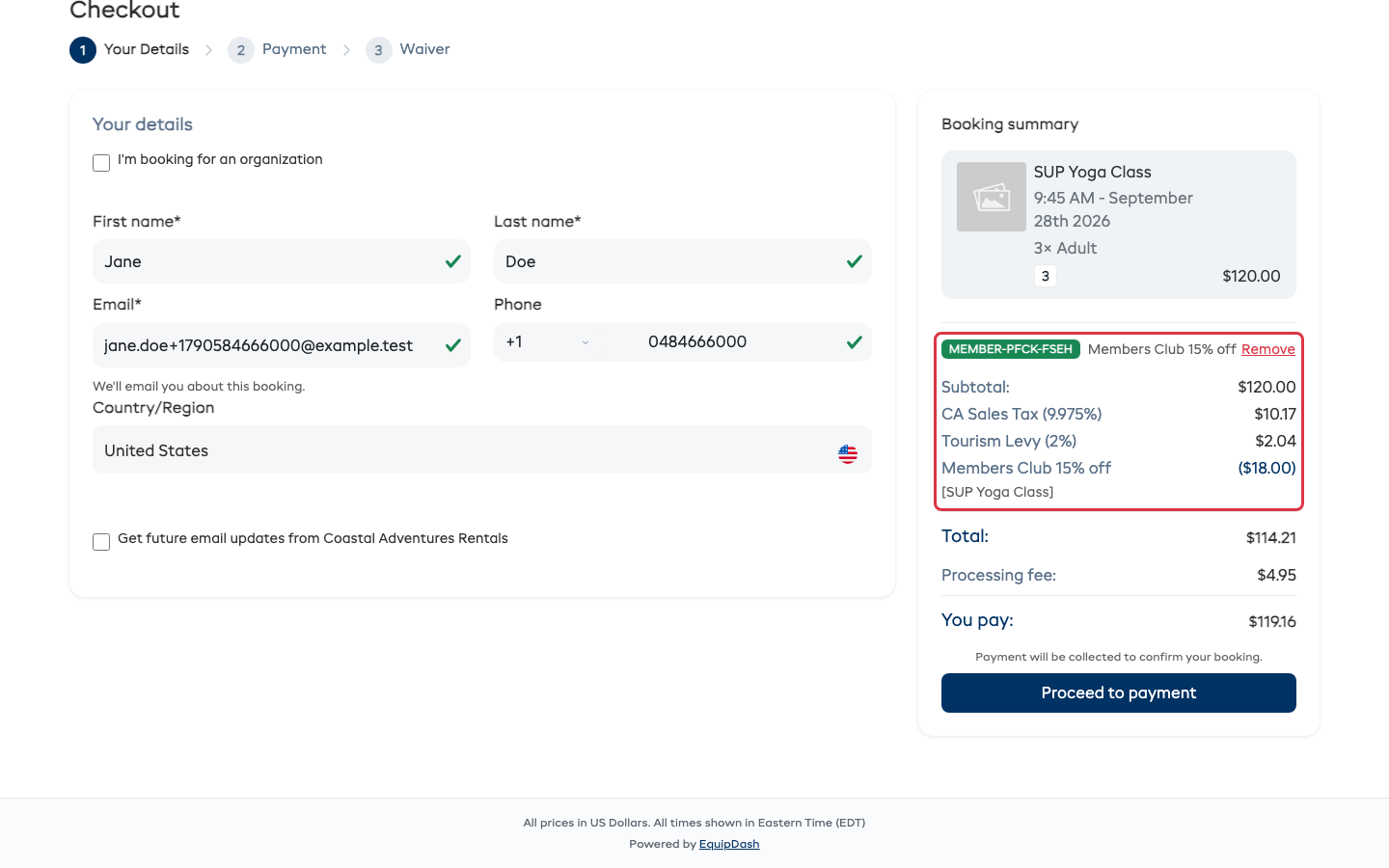
Task: Click the green checkmark in Phone field
Action: point(855,342)
